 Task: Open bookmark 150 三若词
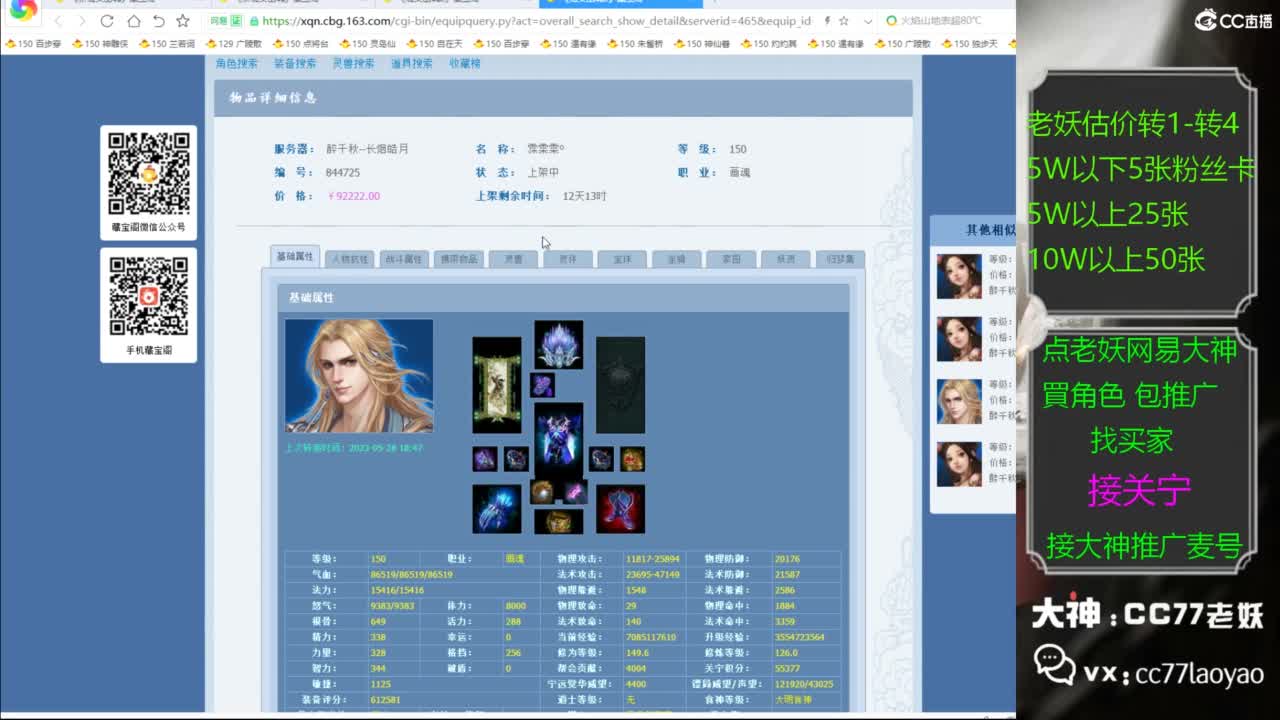coord(168,44)
